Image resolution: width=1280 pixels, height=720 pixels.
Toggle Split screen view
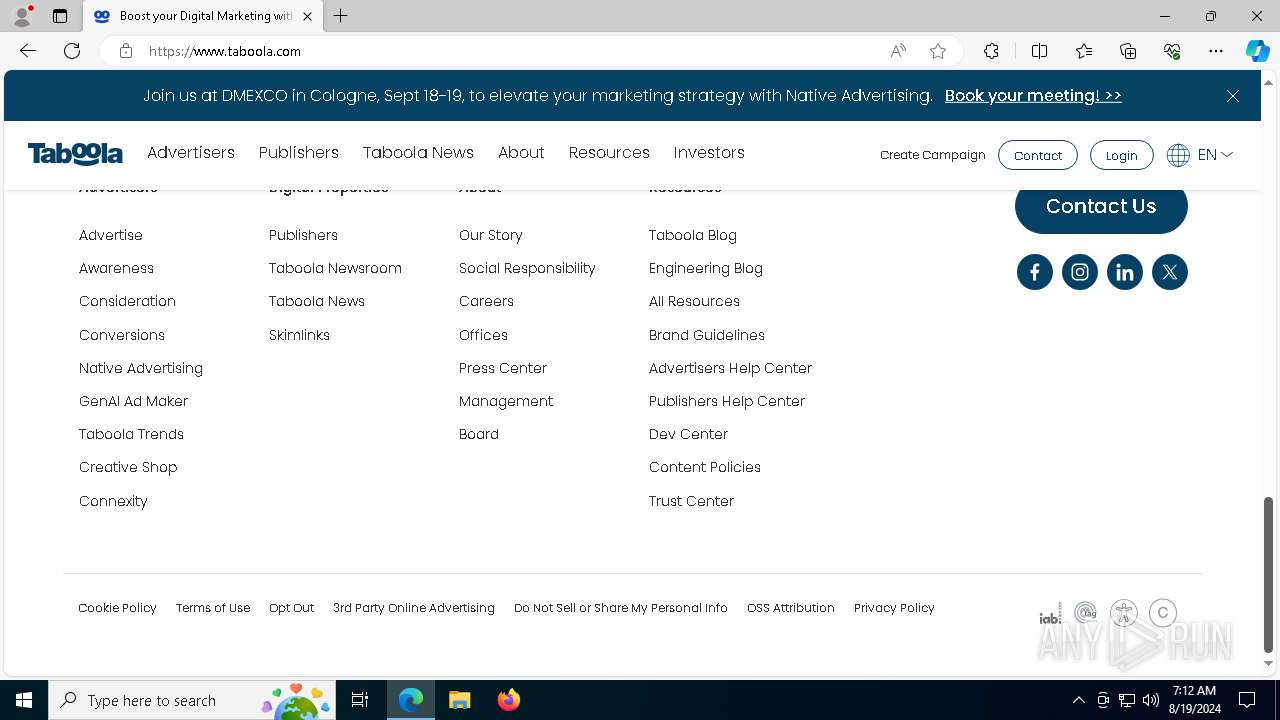click(1039, 51)
